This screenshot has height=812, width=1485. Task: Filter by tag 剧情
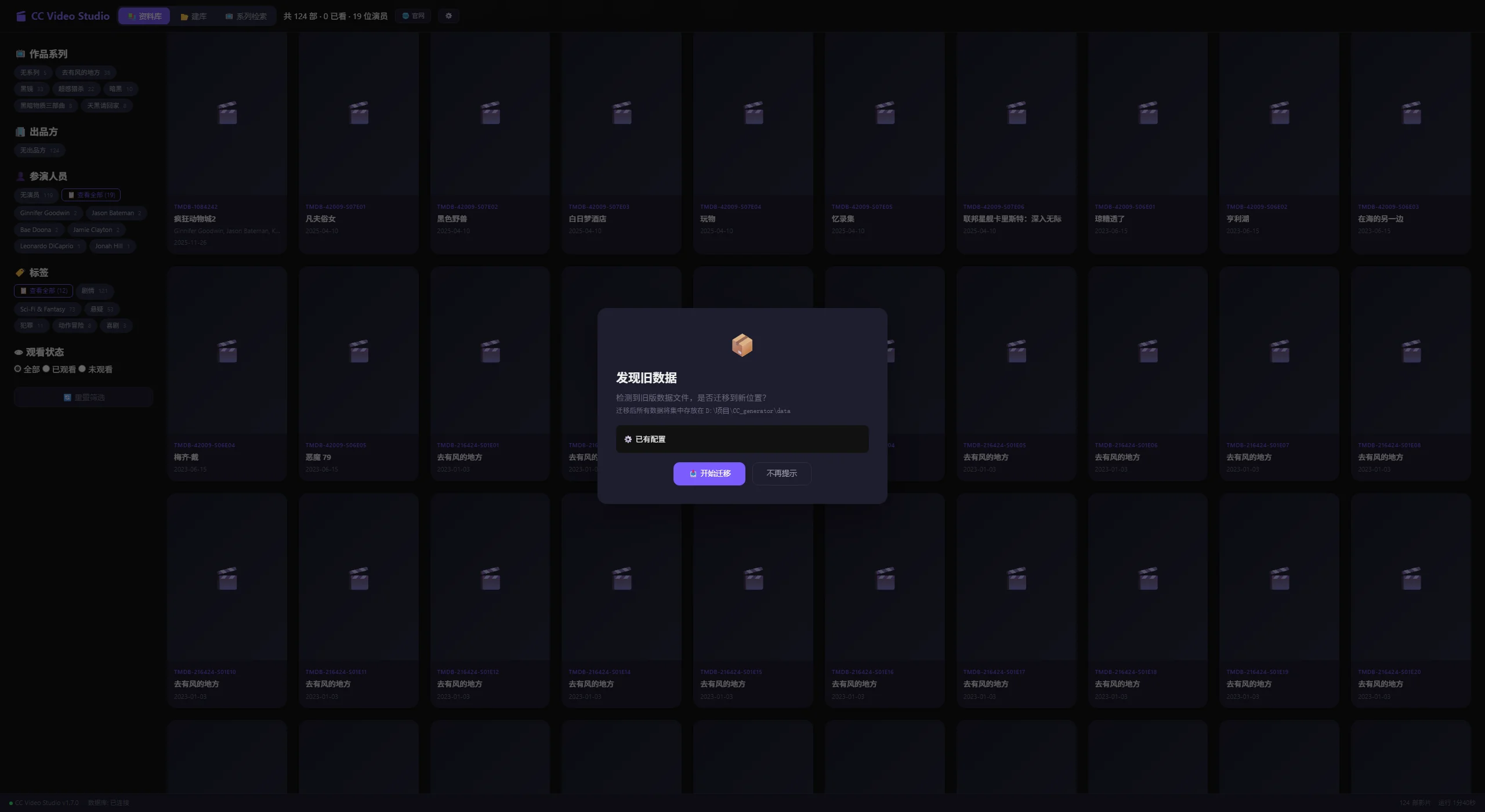coord(95,291)
